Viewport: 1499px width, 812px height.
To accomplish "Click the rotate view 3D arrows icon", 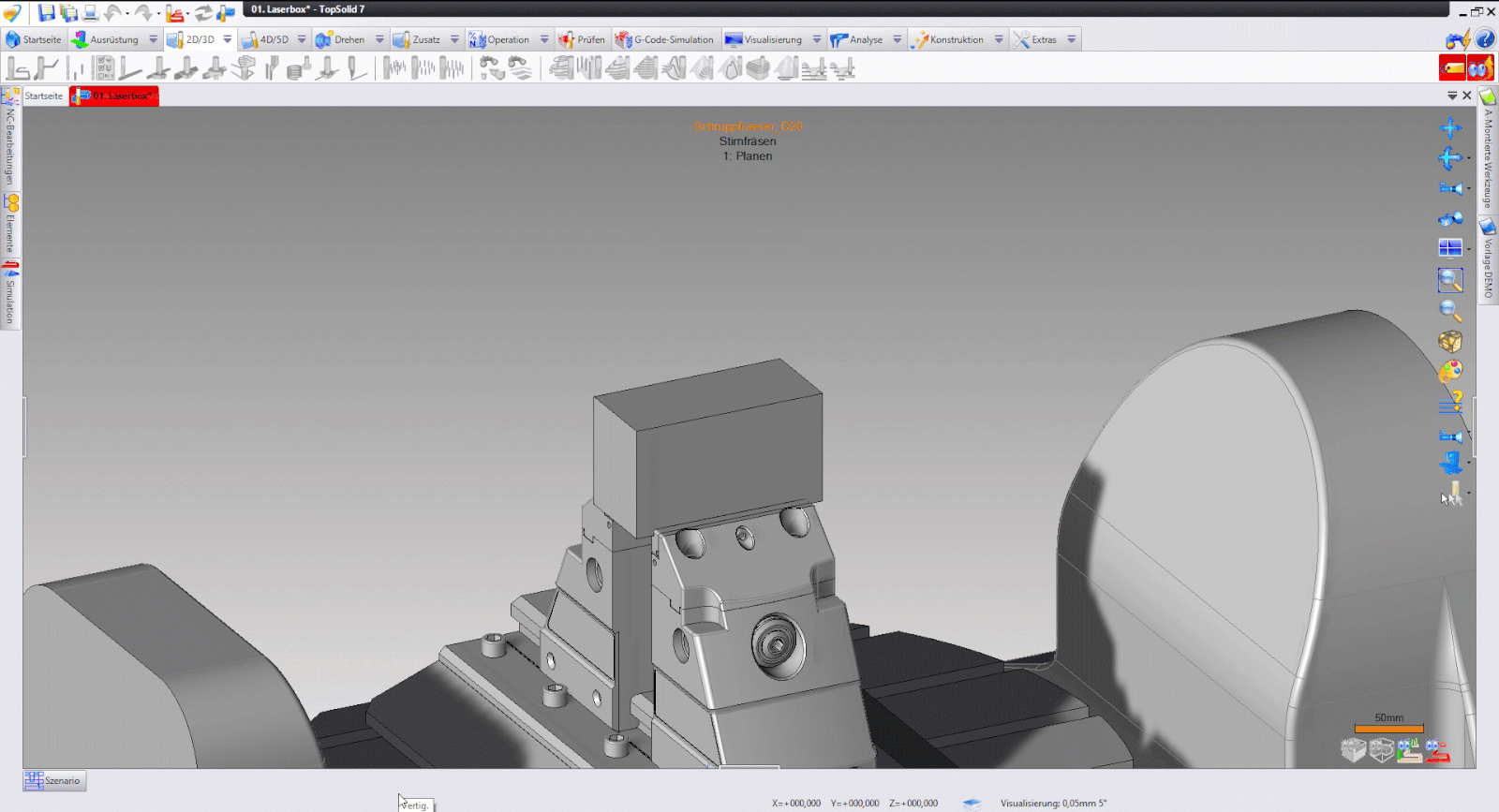I will [1450, 158].
